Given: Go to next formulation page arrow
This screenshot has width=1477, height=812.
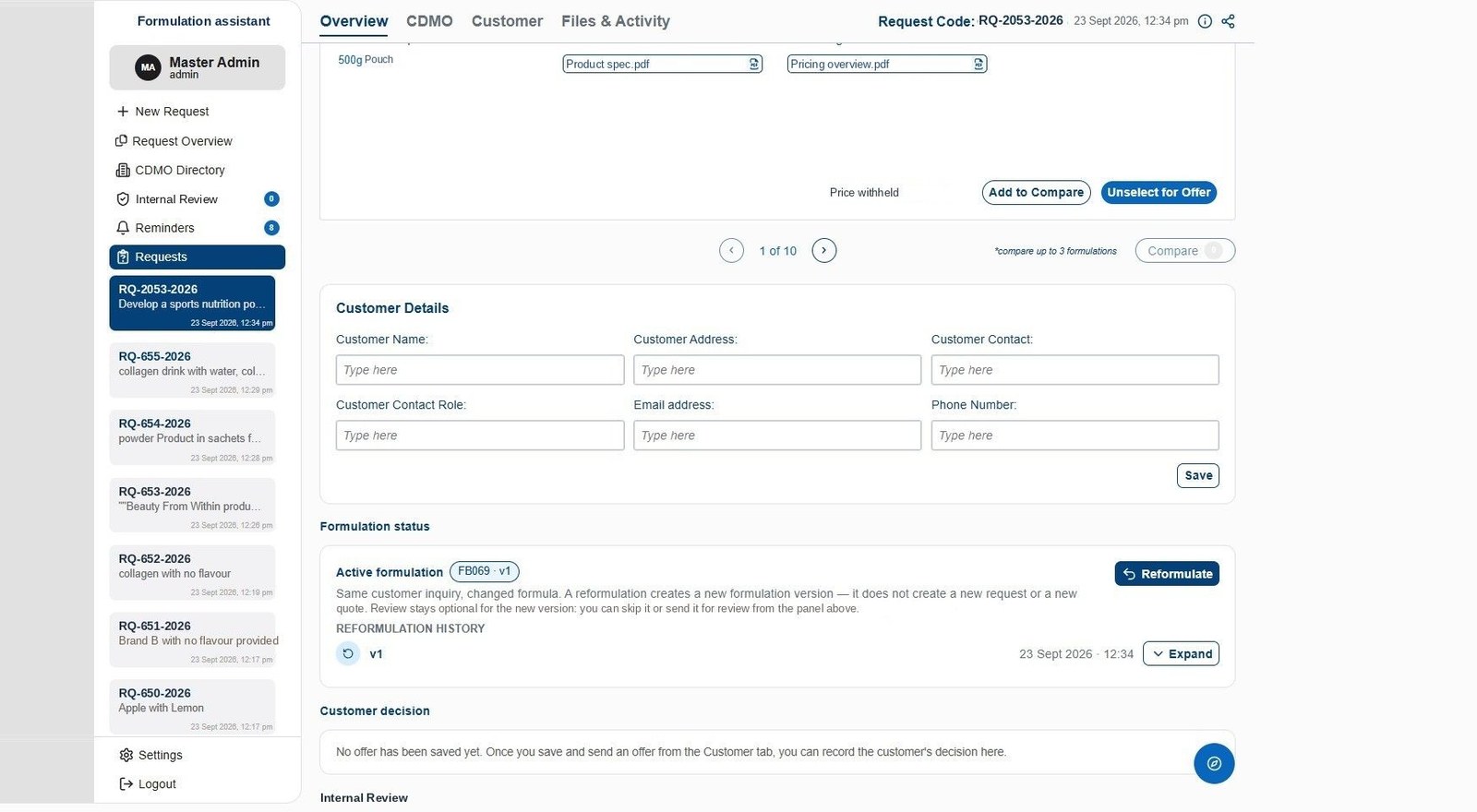Looking at the screenshot, I should pos(824,250).
